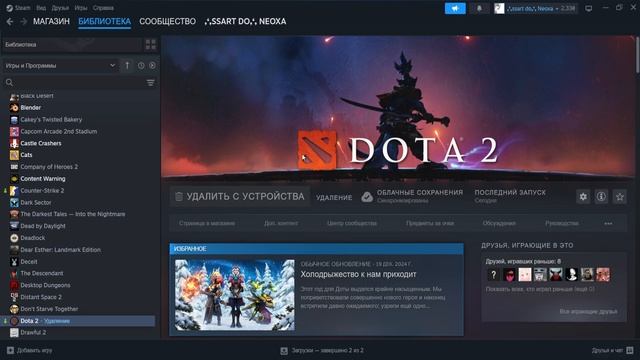The height and width of the screenshot is (360, 640).
Task: Open more links ellipsis menu
Action: [608, 224]
